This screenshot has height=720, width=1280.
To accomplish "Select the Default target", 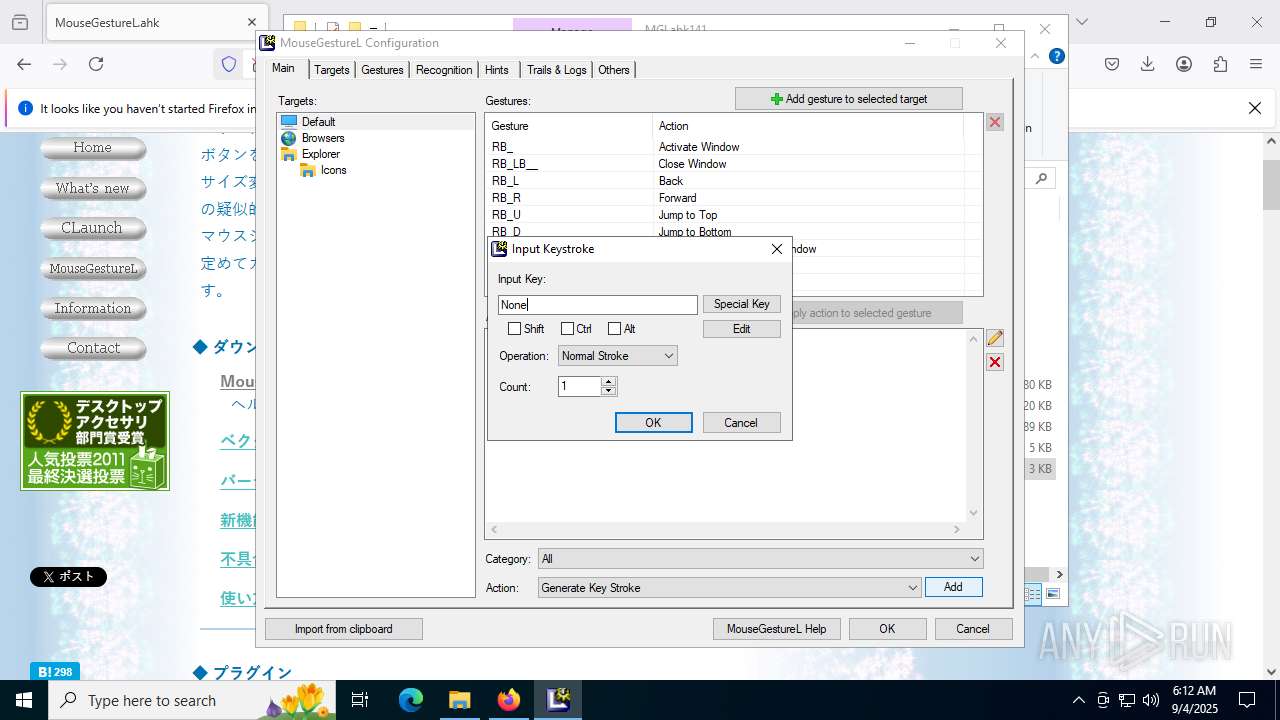I will [318, 122].
